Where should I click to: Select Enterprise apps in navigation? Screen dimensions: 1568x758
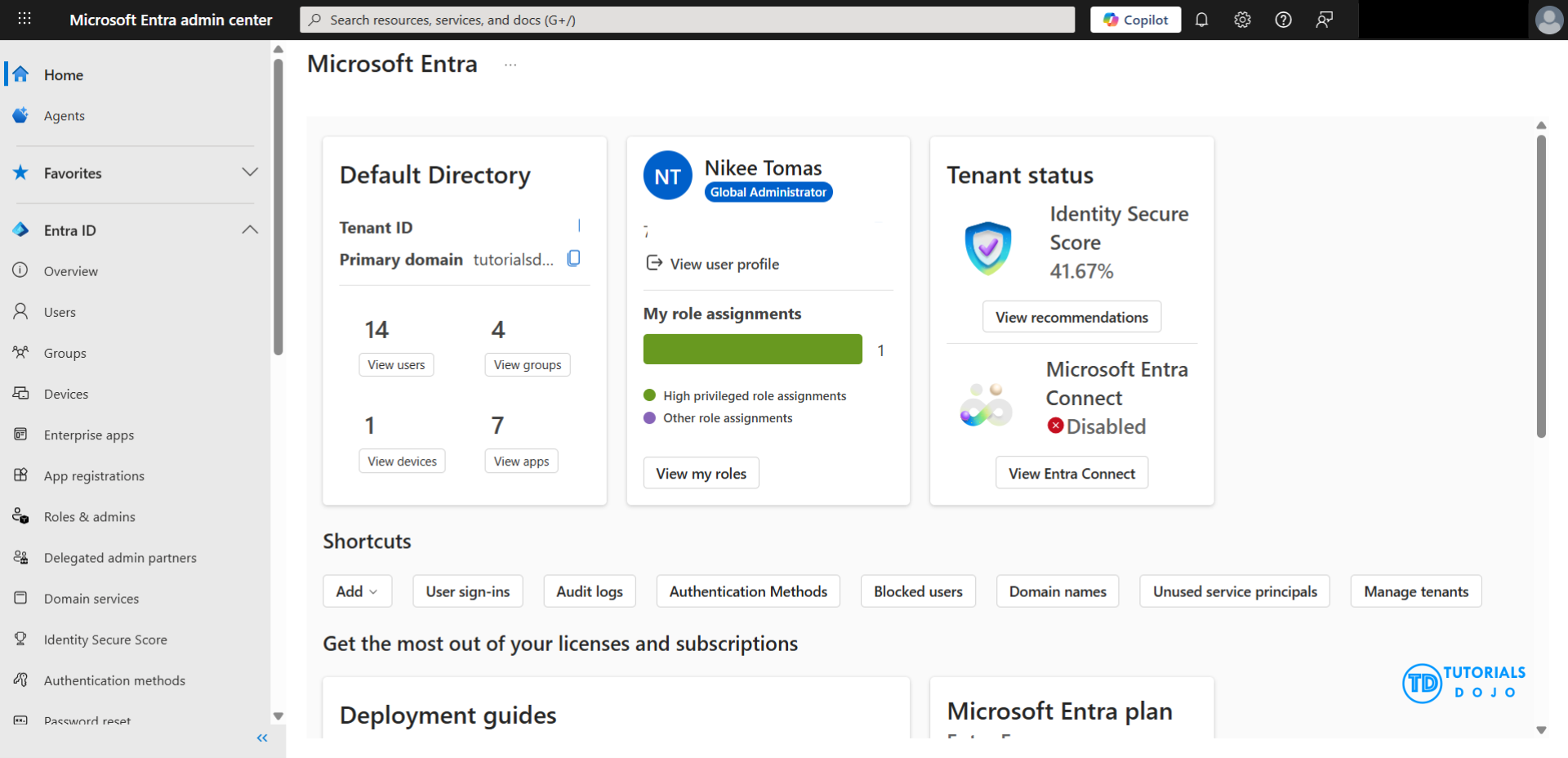click(x=88, y=435)
